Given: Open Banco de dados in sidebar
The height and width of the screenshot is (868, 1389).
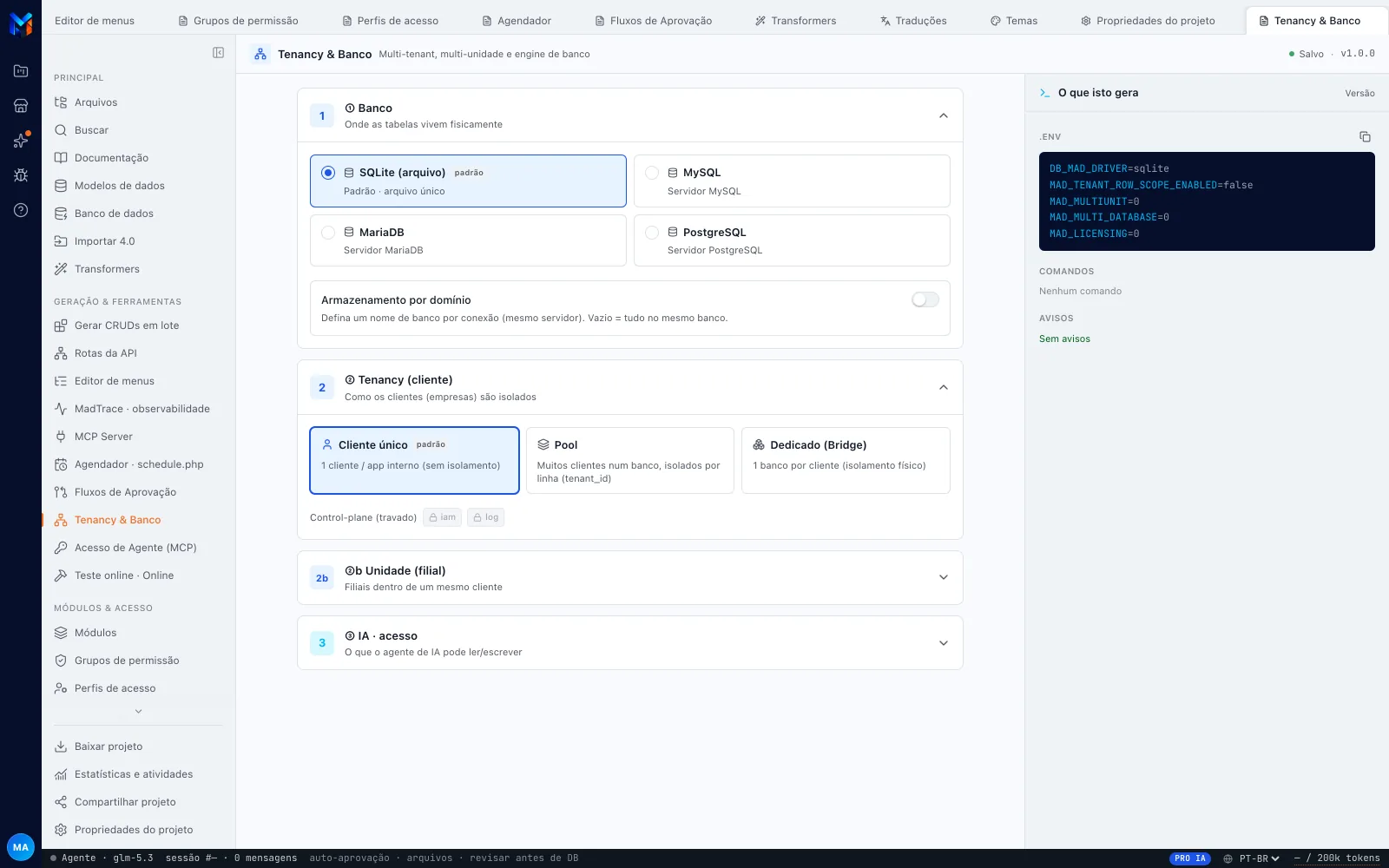Looking at the screenshot, I should coord(138,214).
